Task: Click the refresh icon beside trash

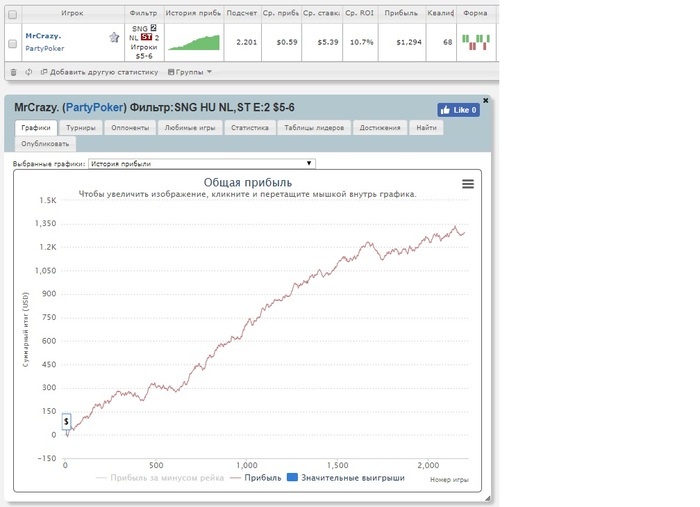Action: click(29, 72)
